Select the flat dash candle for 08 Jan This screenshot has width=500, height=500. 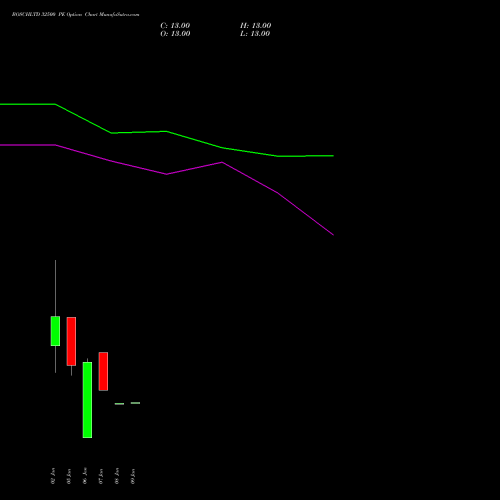pos(119,404)
